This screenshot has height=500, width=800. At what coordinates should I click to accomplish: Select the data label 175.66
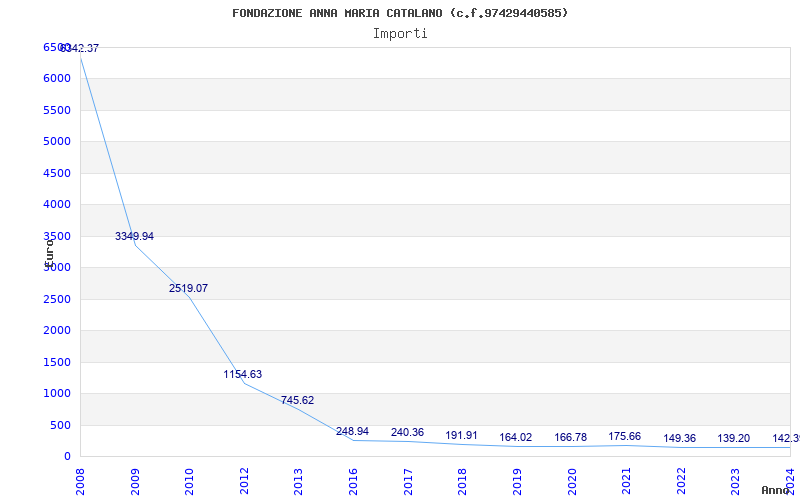(x=624, y=436)
